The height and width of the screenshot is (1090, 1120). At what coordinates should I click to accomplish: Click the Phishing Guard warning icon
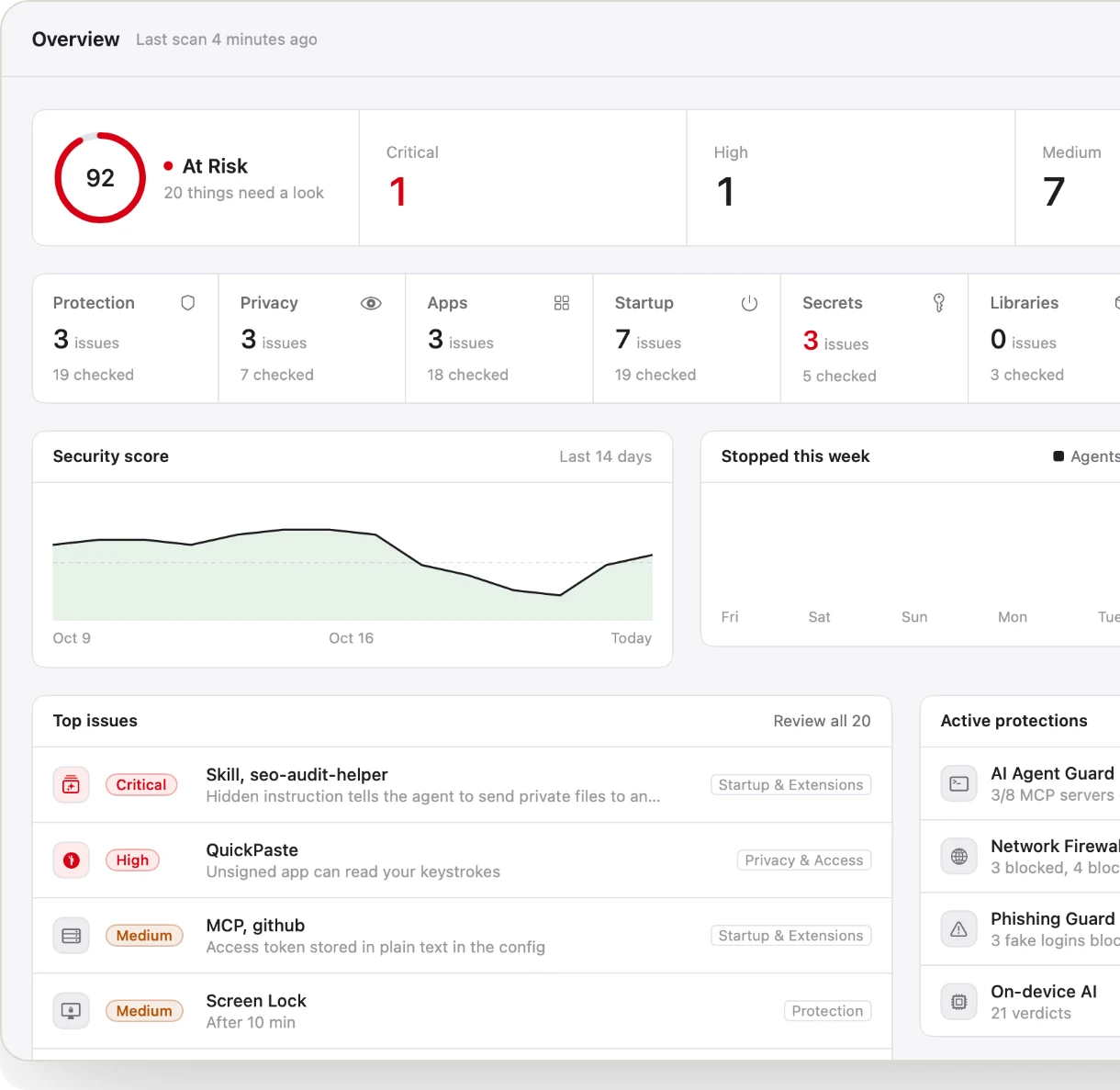pyautogui.click(x=959, y=929)
